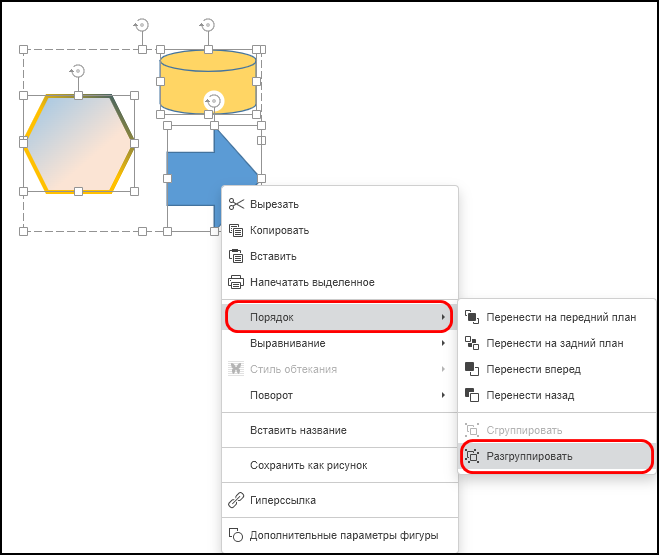Click the printer icon for Напечатать выделенное
Image resolution: width=659 pixels, height=555 pixels.
point(236,282)
